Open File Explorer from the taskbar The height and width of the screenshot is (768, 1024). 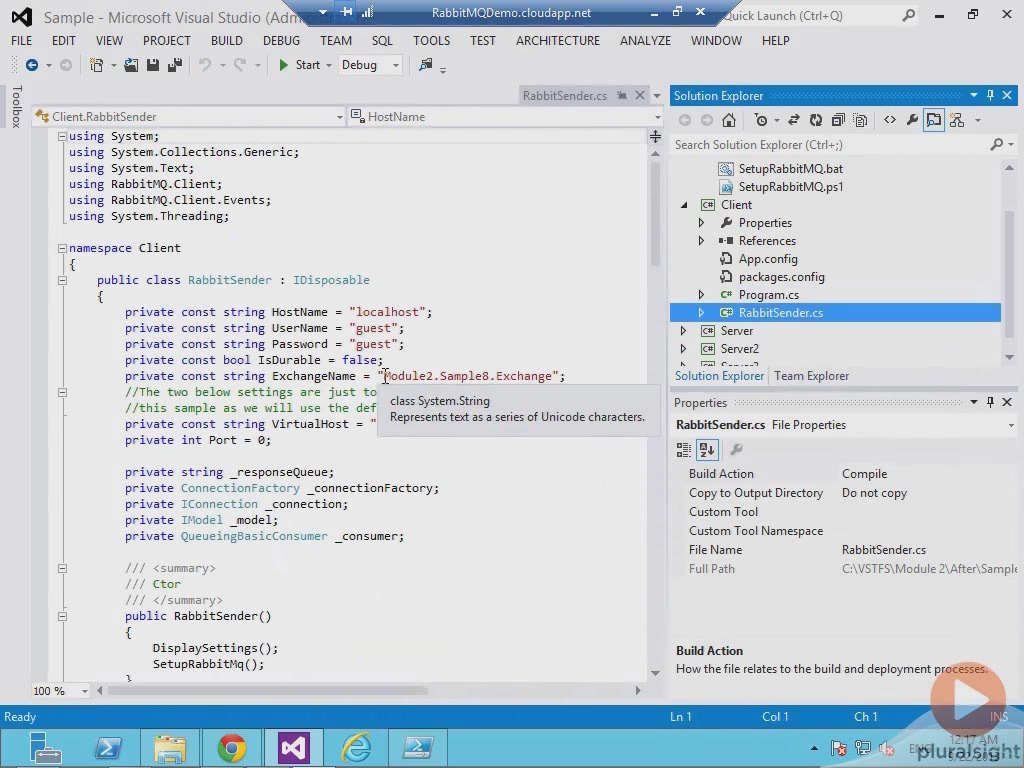[170, 748]
